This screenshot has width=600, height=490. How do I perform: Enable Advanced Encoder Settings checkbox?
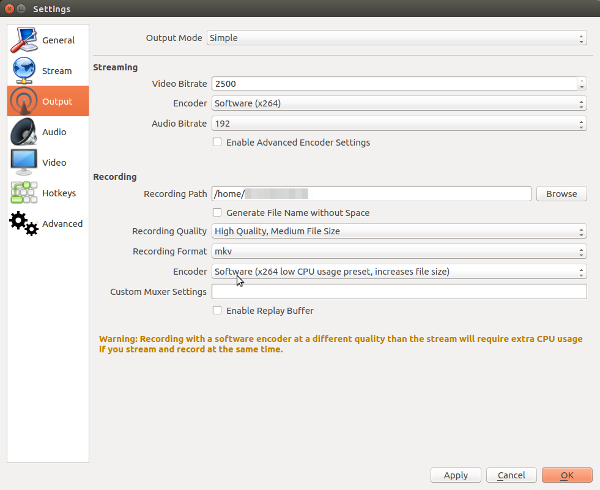218,143
